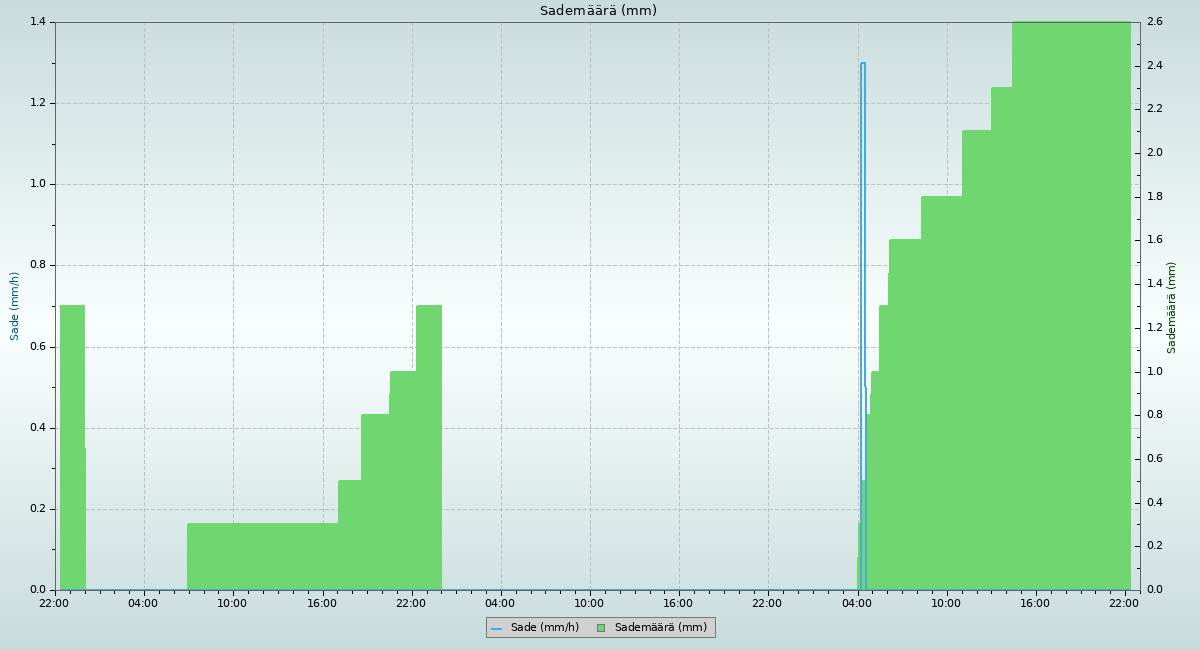The height and width of the screenshot is (650, 1200).
Task: Click the chart title at the top
Action: 598,11
